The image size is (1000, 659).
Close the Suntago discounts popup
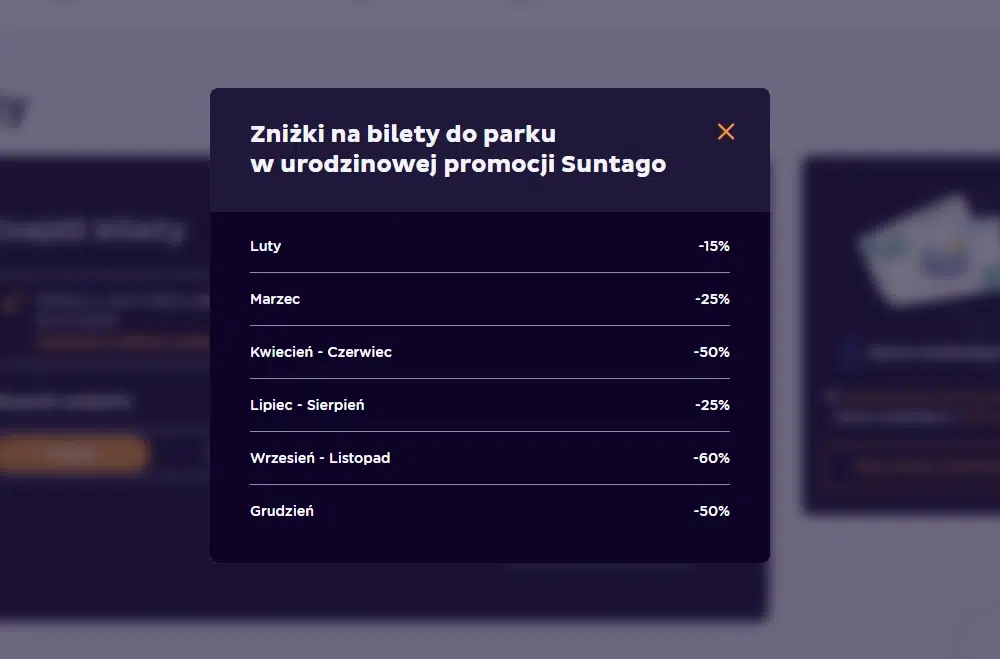[x=726, y=131]
